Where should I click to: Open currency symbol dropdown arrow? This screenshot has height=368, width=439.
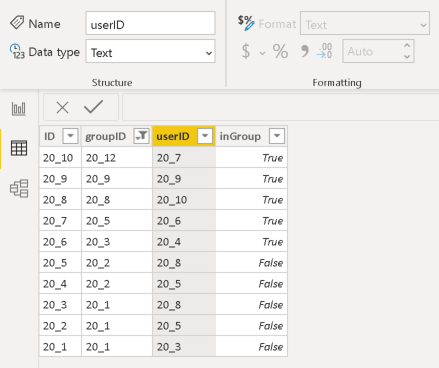tap(263, 53)
